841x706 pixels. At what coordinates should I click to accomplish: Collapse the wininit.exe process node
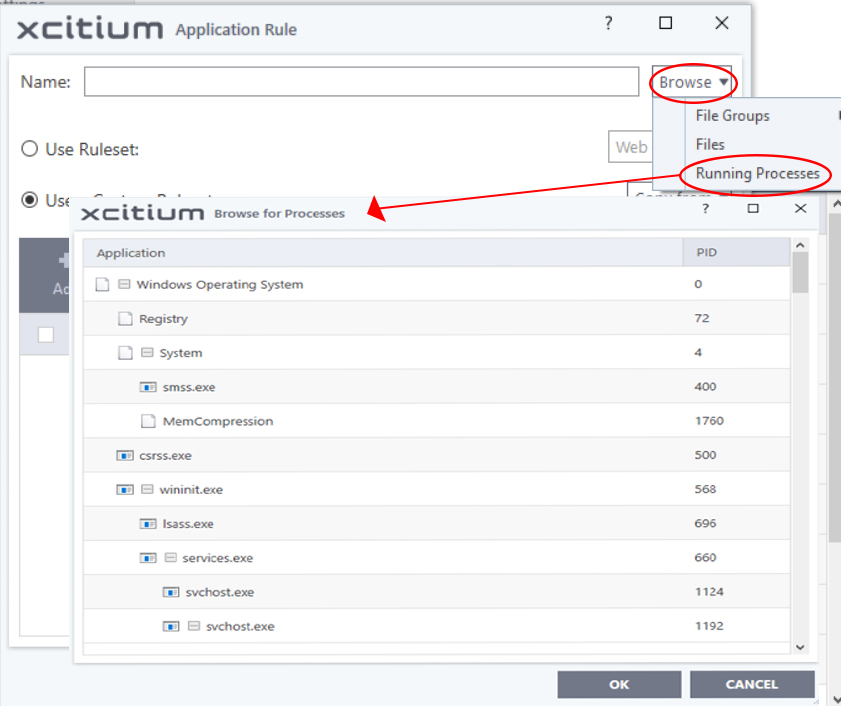pos(147,489)
